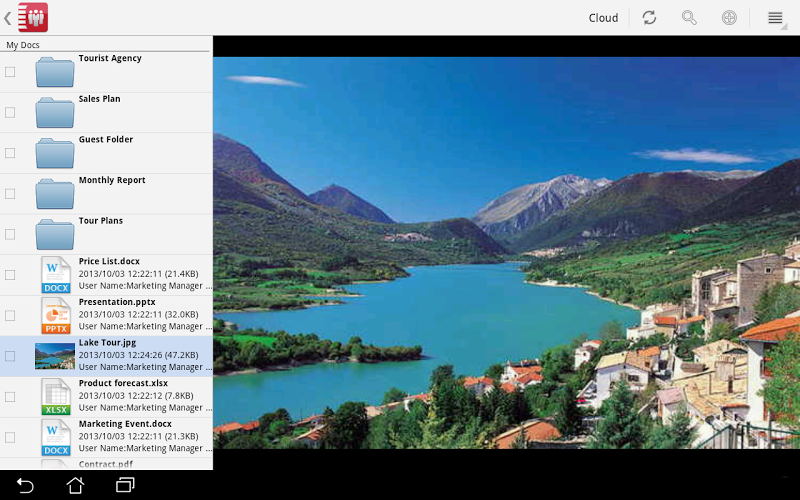
Task: Refresh the file list
Action: [649, 18]
